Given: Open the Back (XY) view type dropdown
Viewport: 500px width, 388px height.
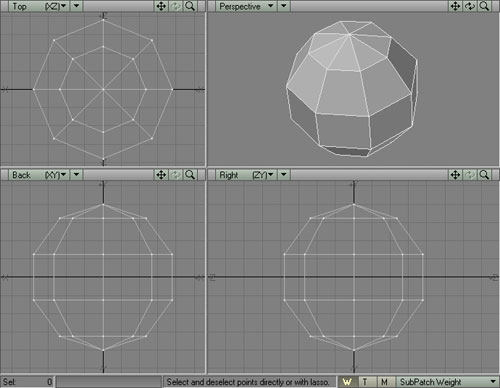Looking at the screenshot, I should (x=39, y=175).
